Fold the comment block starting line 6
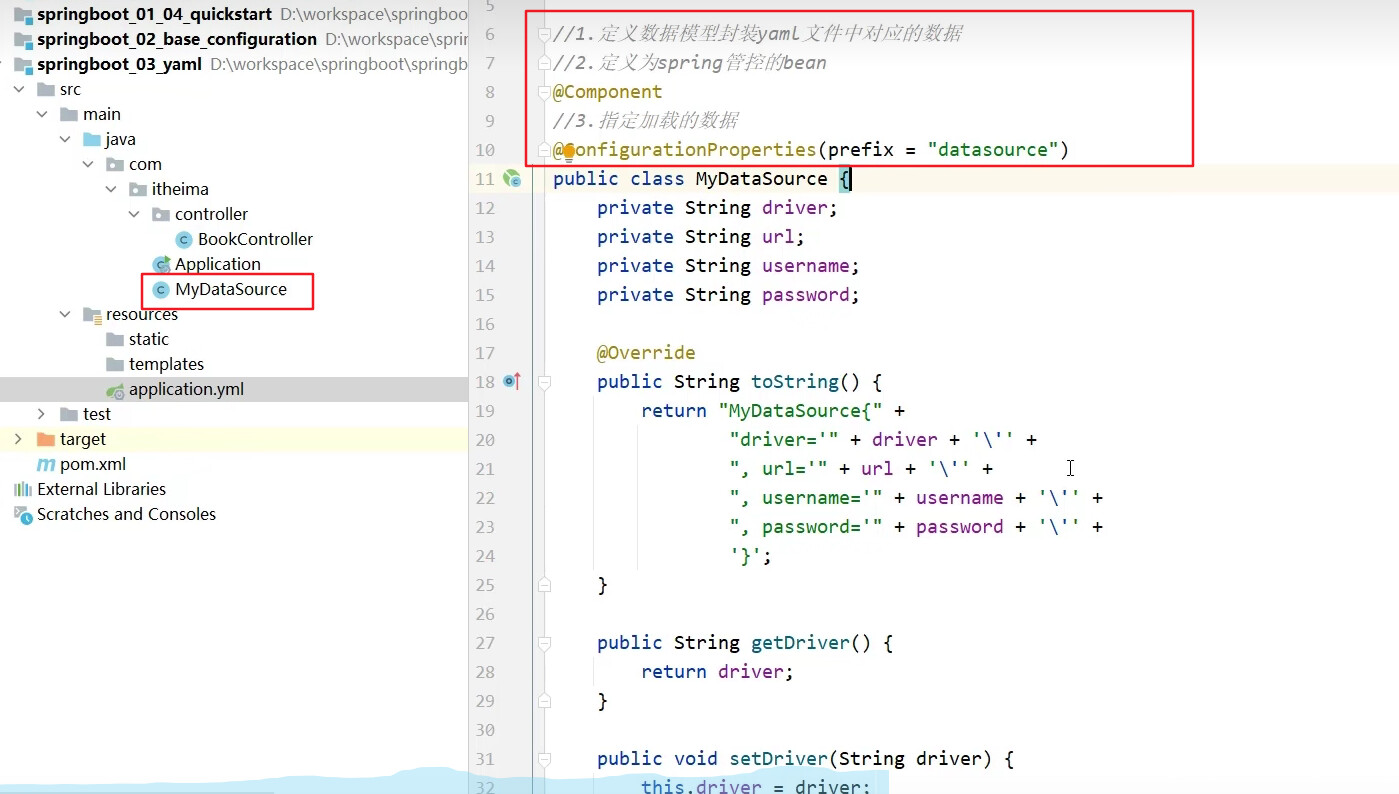 click(544, 34)
